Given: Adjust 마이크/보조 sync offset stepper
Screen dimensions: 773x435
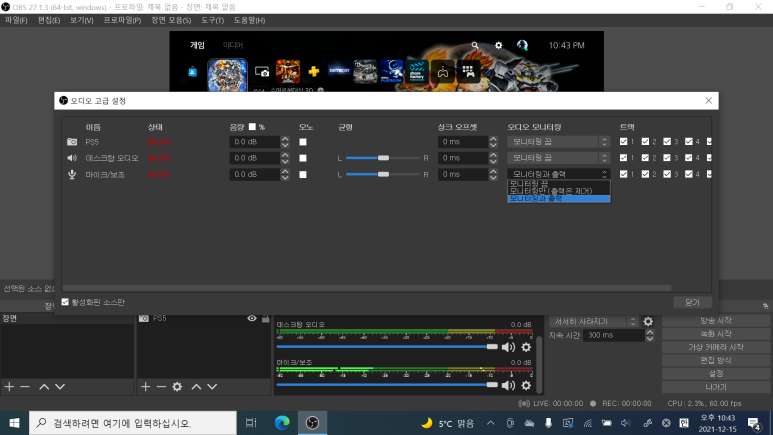Looking at the screenshot, I should [x=493, y=174].
